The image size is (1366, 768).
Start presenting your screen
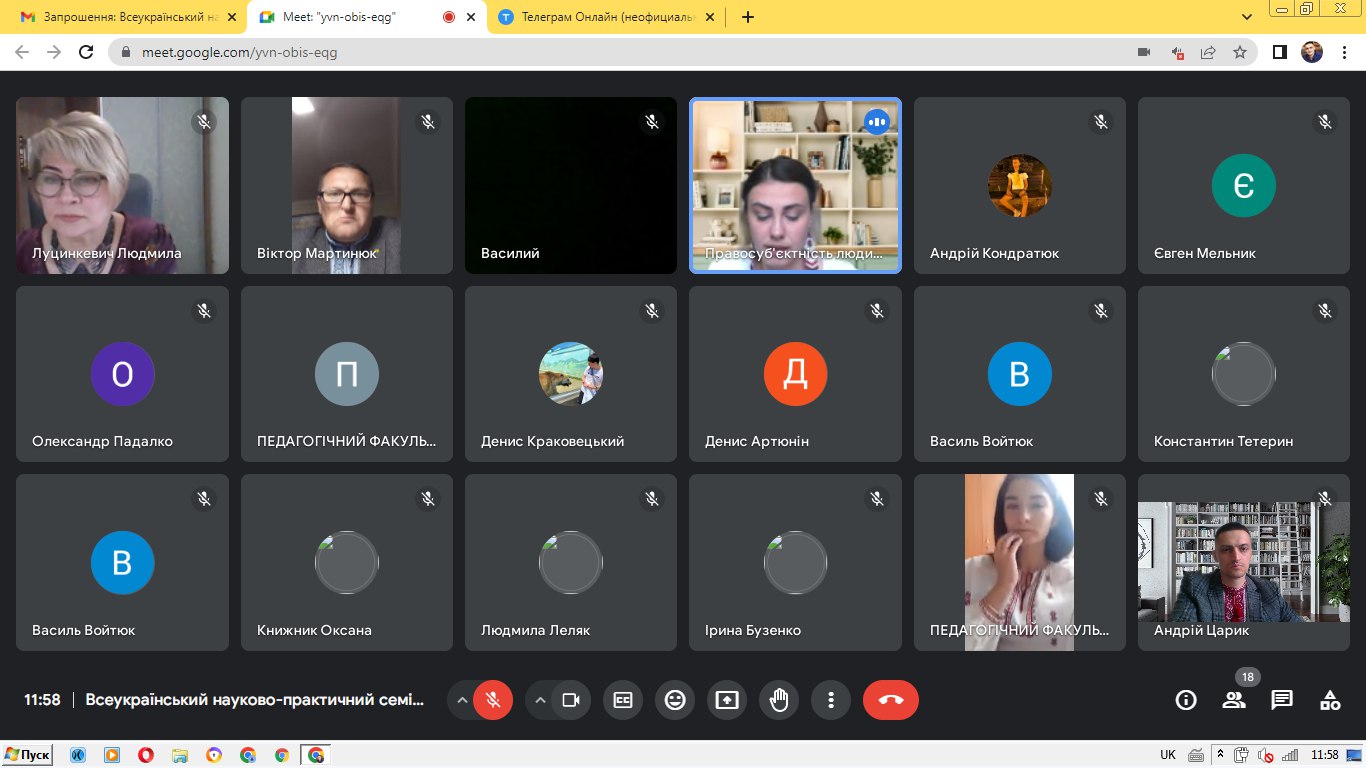tap(727, 700)
